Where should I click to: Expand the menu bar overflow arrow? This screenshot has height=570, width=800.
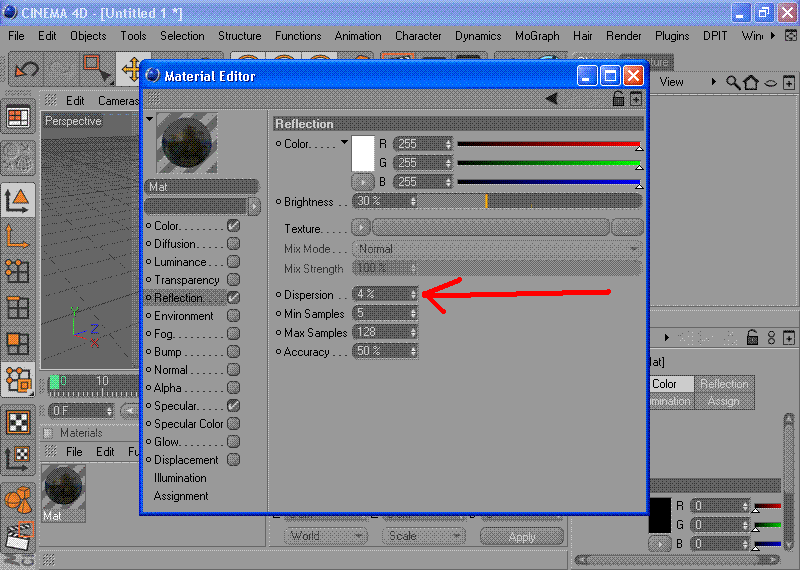(772, 36)
